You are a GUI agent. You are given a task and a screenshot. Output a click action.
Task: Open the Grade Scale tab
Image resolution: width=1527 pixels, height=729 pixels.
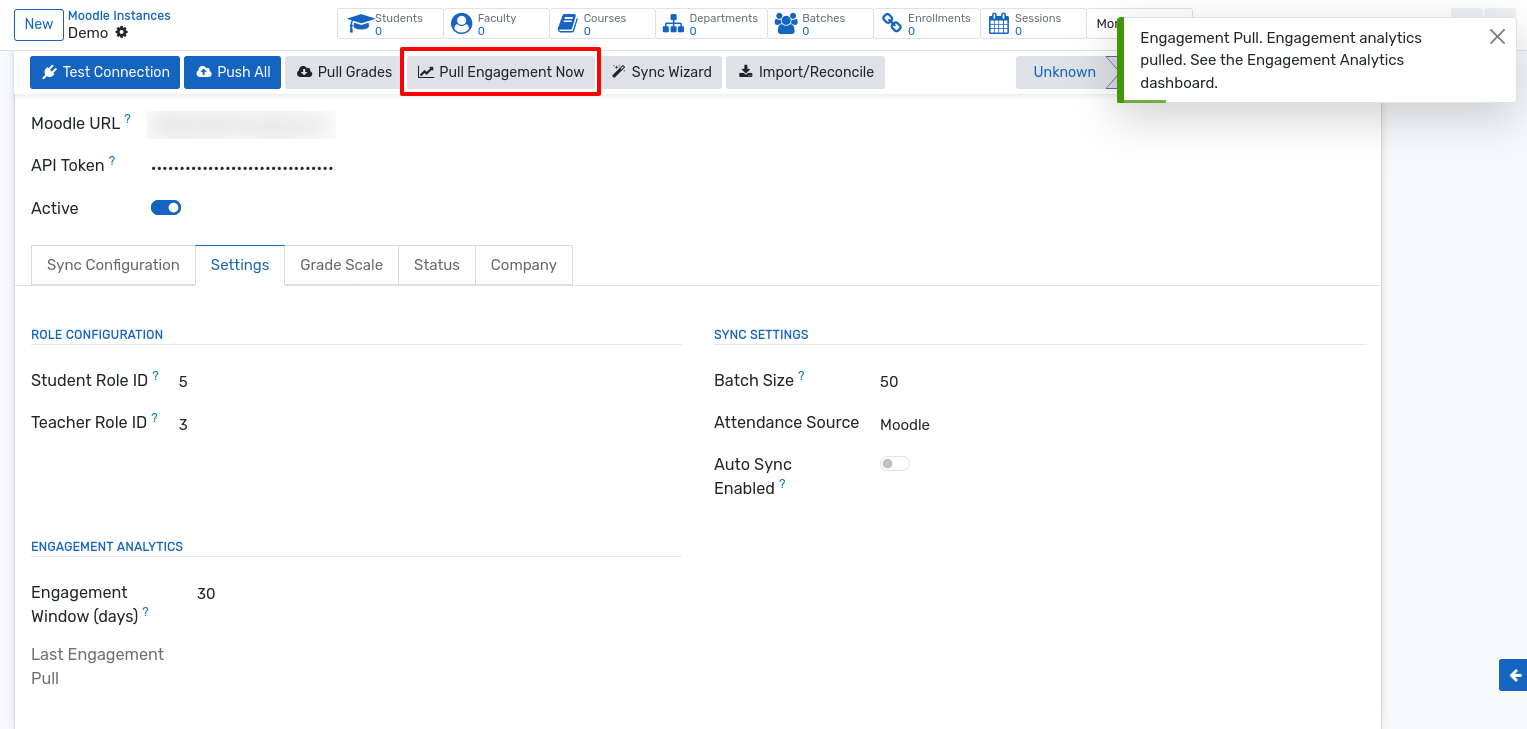[x=341, y=265]
